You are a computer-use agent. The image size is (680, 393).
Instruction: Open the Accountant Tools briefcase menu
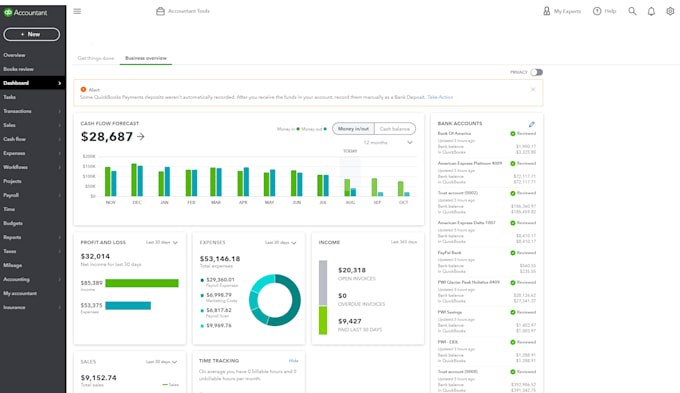(x=183, y=11)
